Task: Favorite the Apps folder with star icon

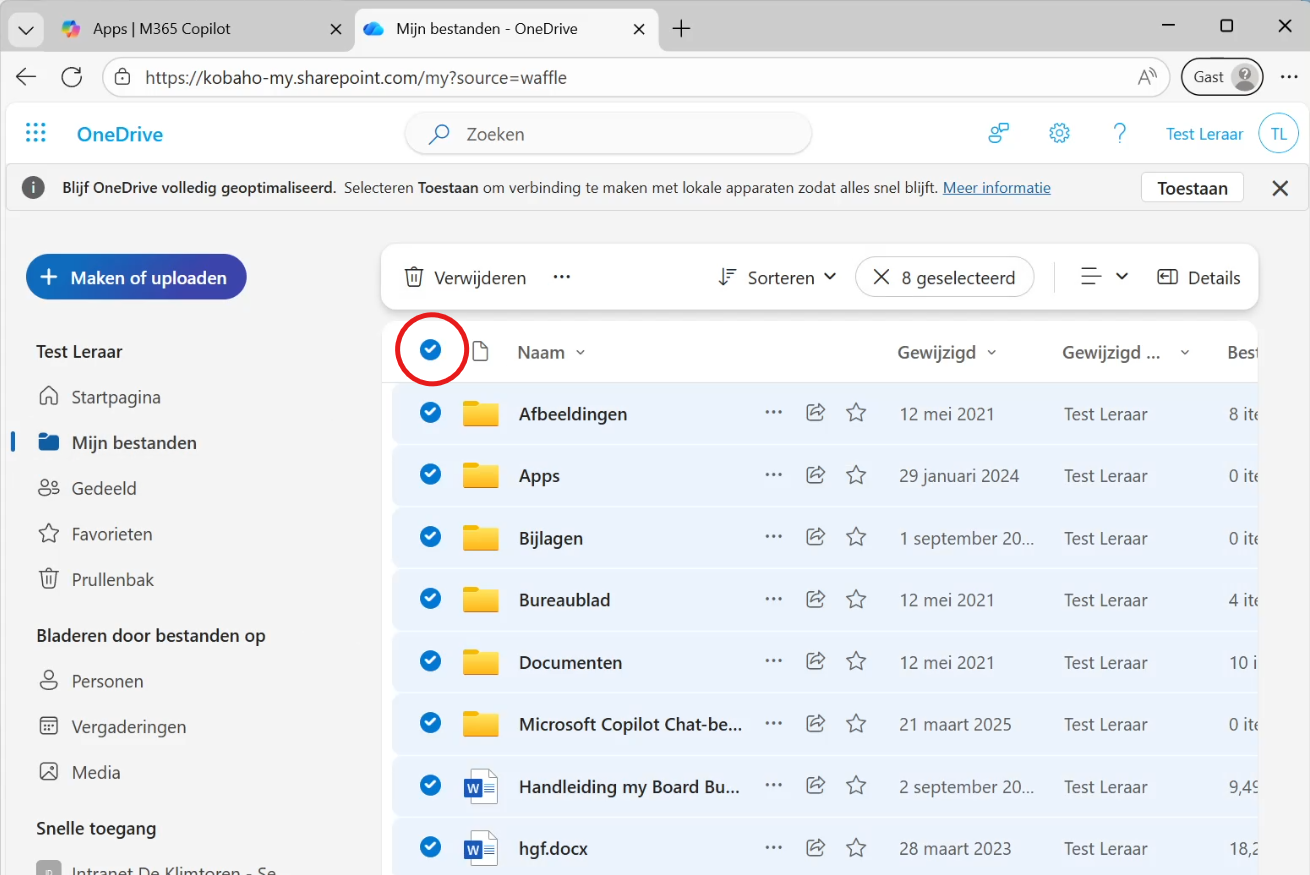Action: coord(856,475)
